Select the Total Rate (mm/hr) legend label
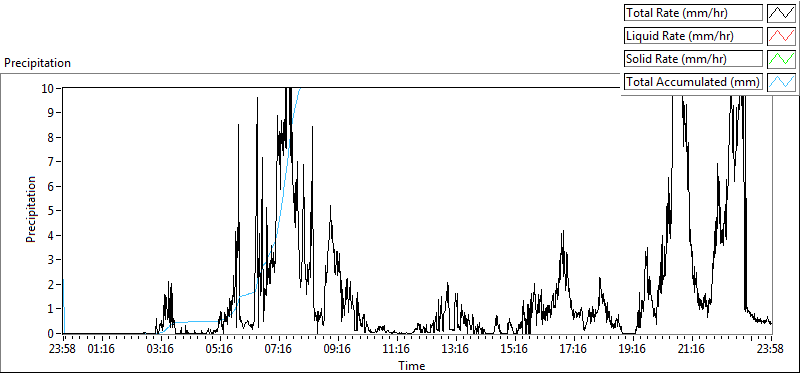Screen dimensions: 800x373 click(x=693, y=13)
